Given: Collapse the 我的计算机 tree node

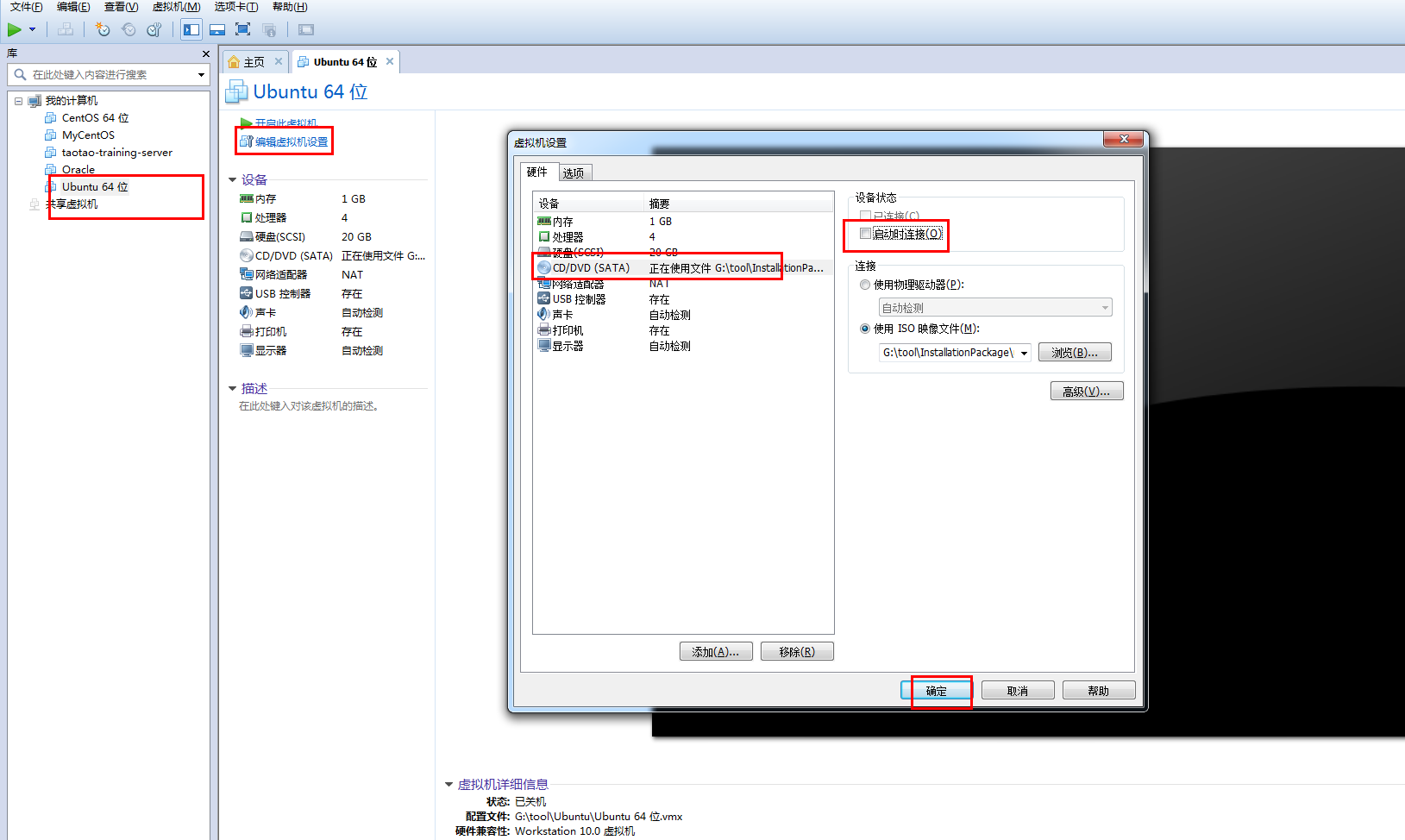Looking at the screenshot, I should point(18,101).
